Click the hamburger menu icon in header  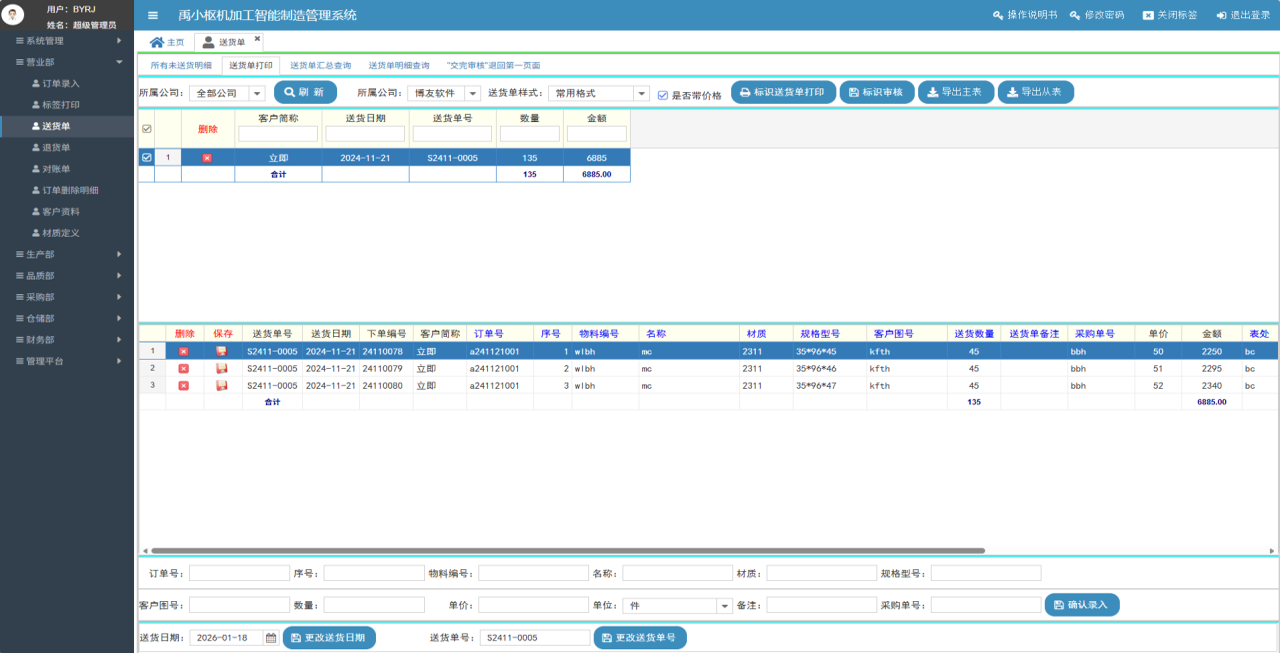click(x=152, y=15)
